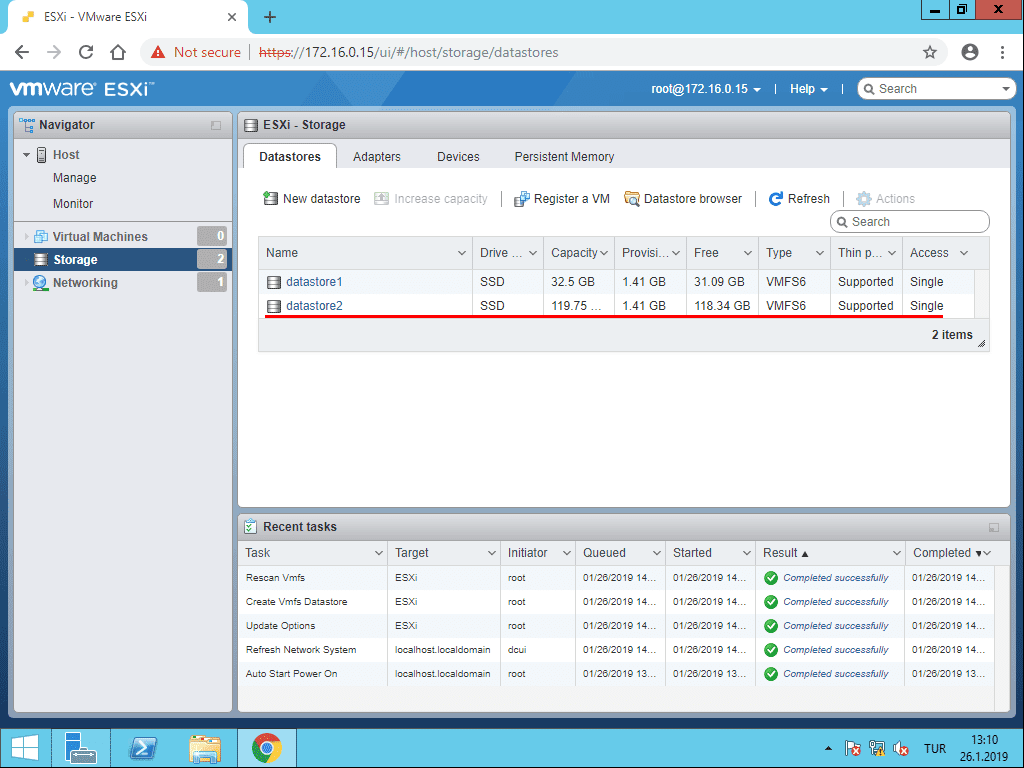Click the TUR language indicator
This screenshot has width=1024, height=768.
[935, 748]
